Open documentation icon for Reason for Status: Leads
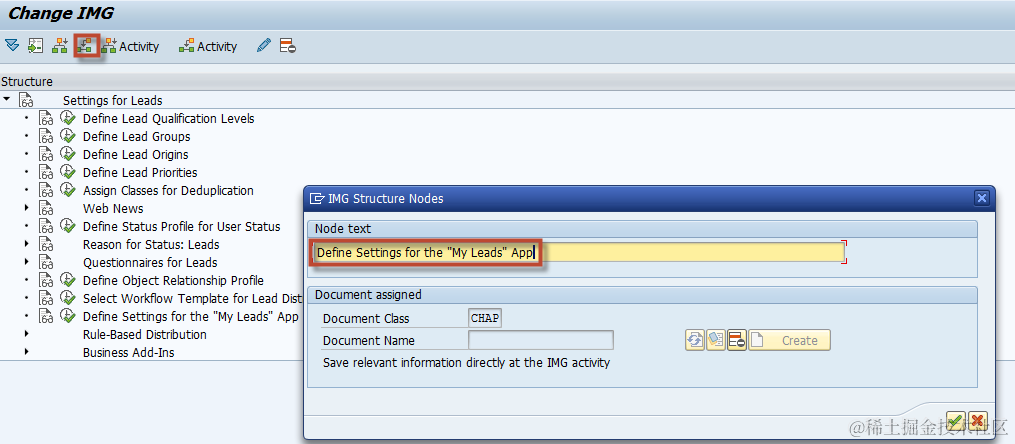 click(x=45, y=245)
